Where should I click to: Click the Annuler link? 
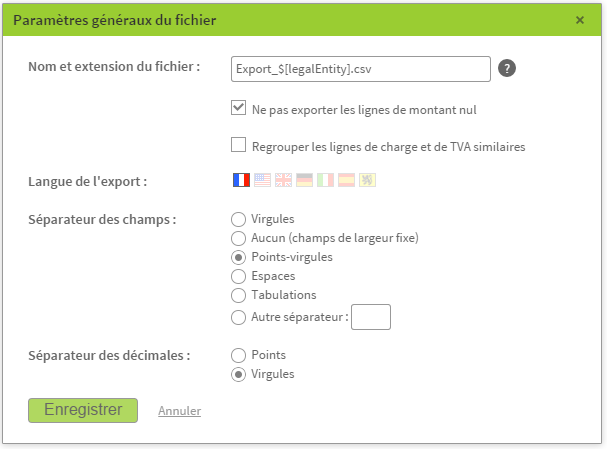tap(180, 411)
